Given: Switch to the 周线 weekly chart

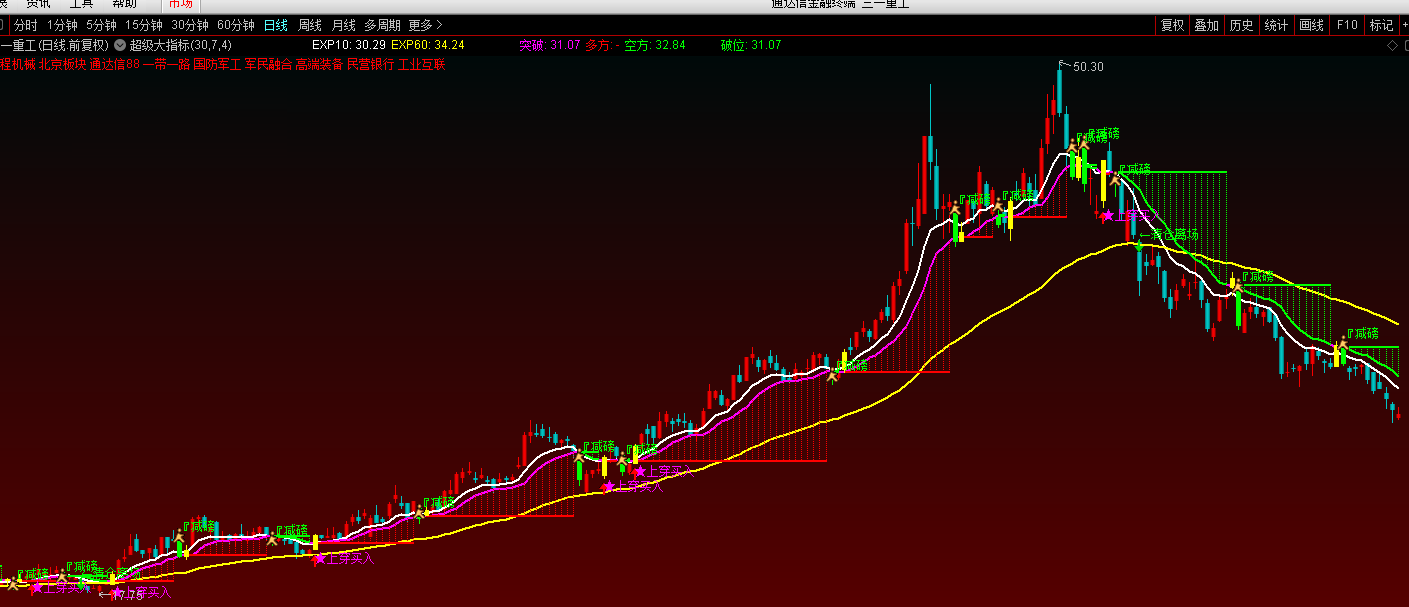Looking at the screenshot, I should 310,25.
